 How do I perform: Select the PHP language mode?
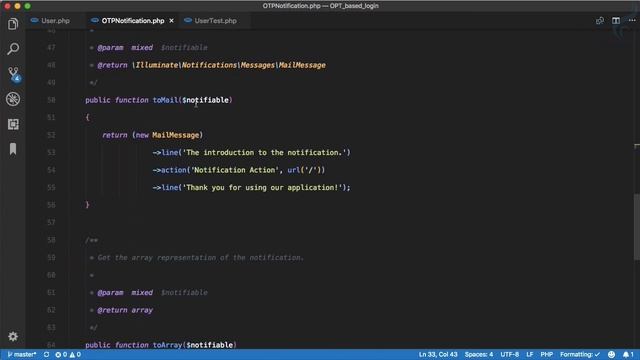point(547,354)
